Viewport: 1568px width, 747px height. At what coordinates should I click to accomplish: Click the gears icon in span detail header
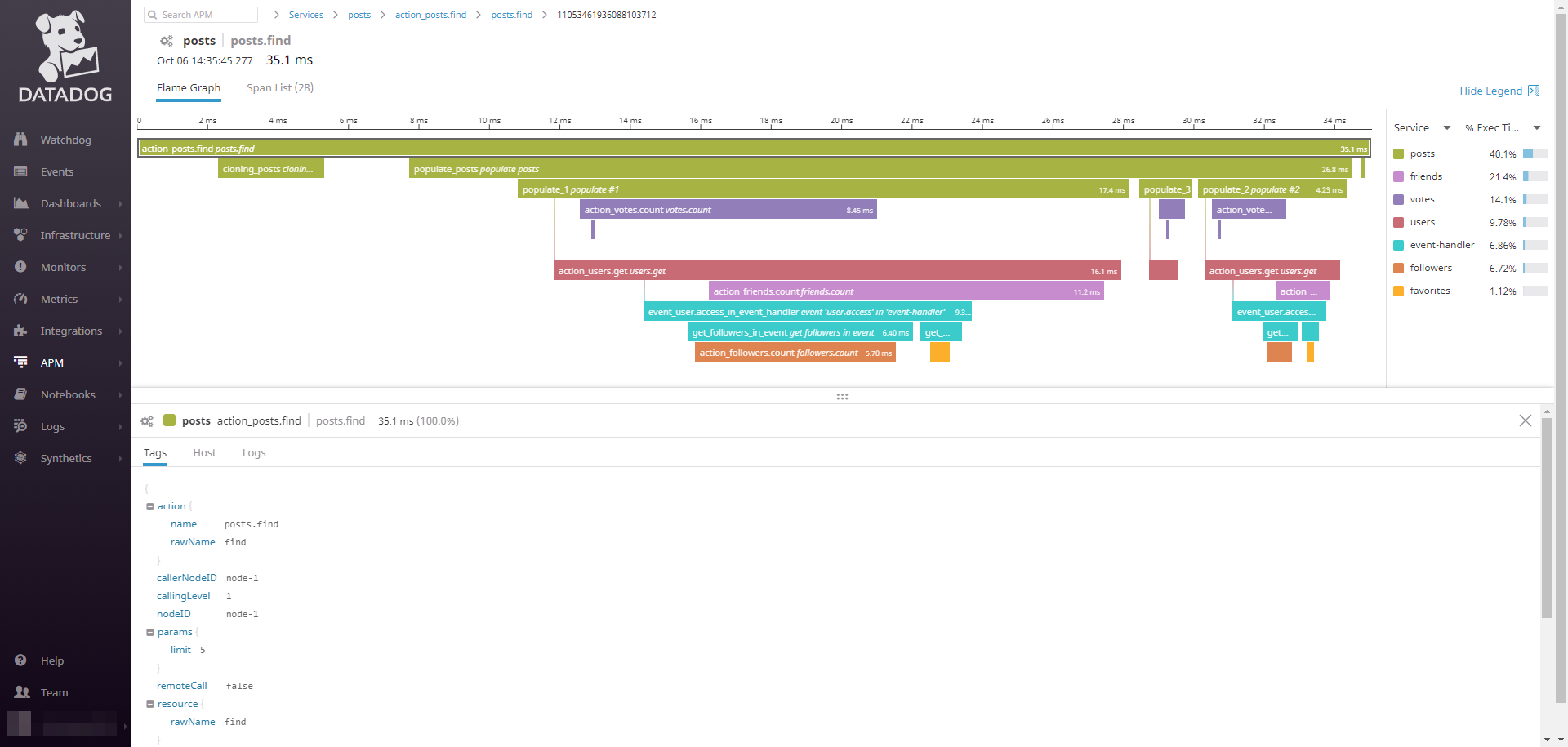click(x=147, y=421)
